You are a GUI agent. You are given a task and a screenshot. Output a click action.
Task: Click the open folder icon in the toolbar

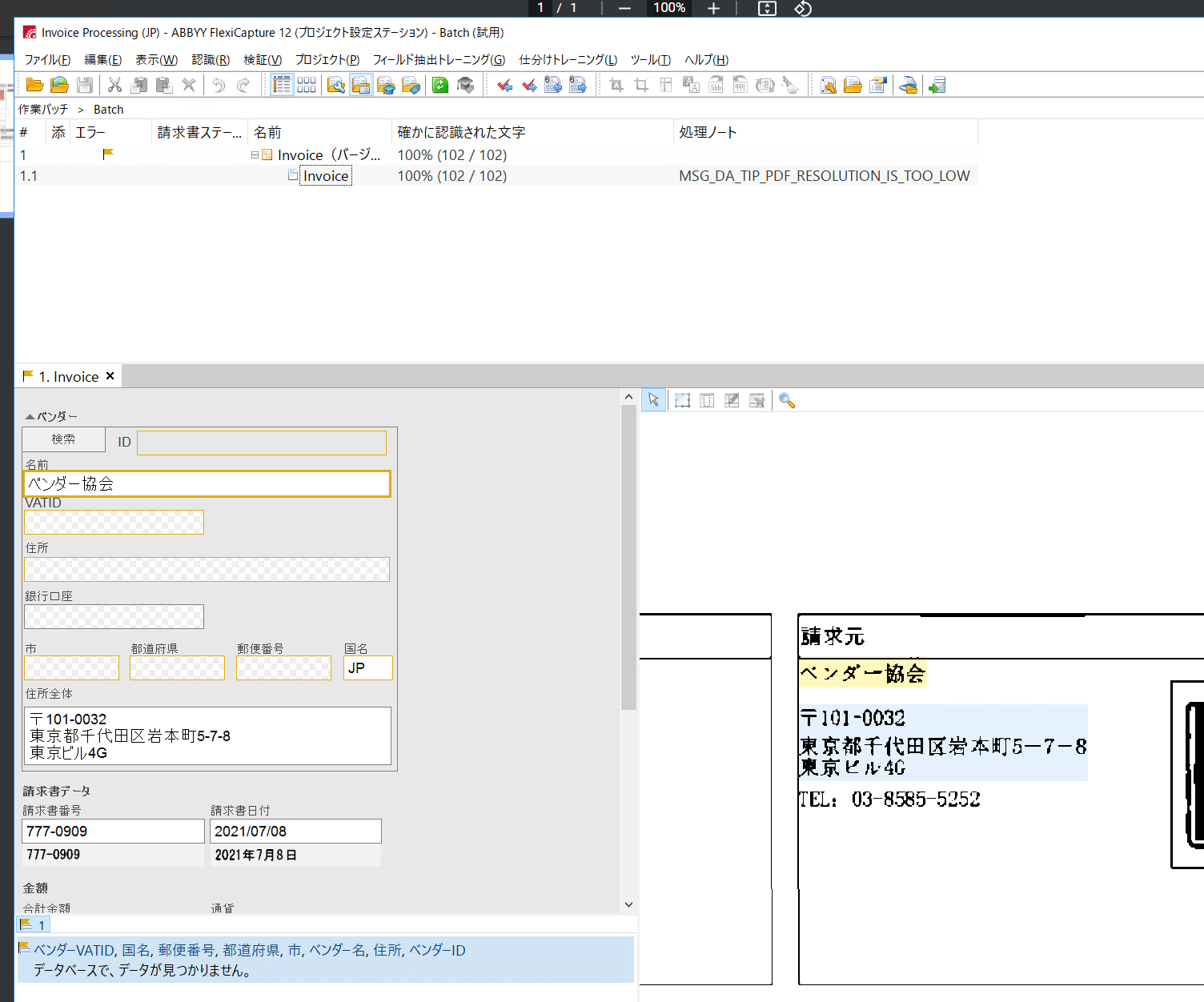point(34,85)
